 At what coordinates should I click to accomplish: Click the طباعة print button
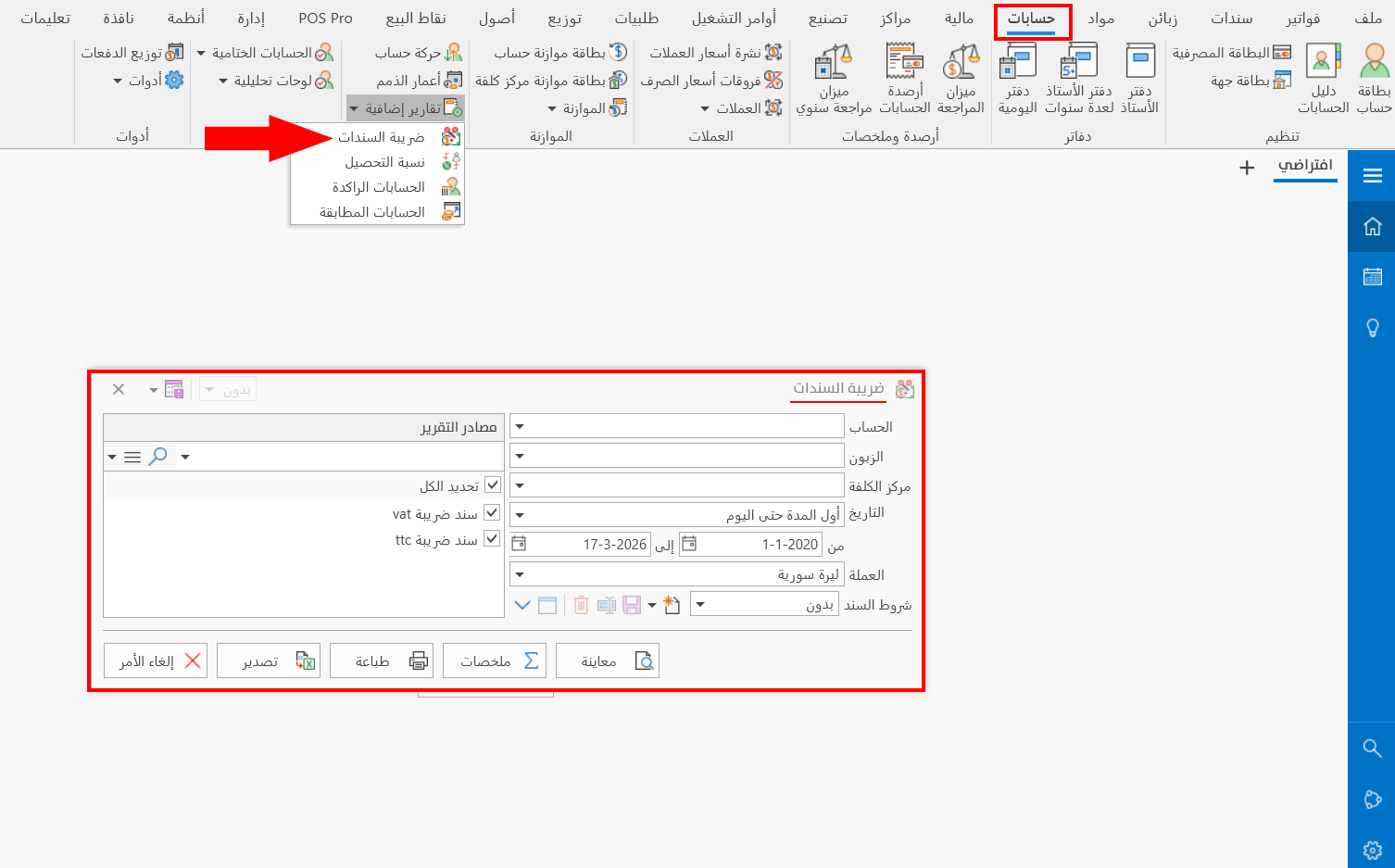coord(382,660)
